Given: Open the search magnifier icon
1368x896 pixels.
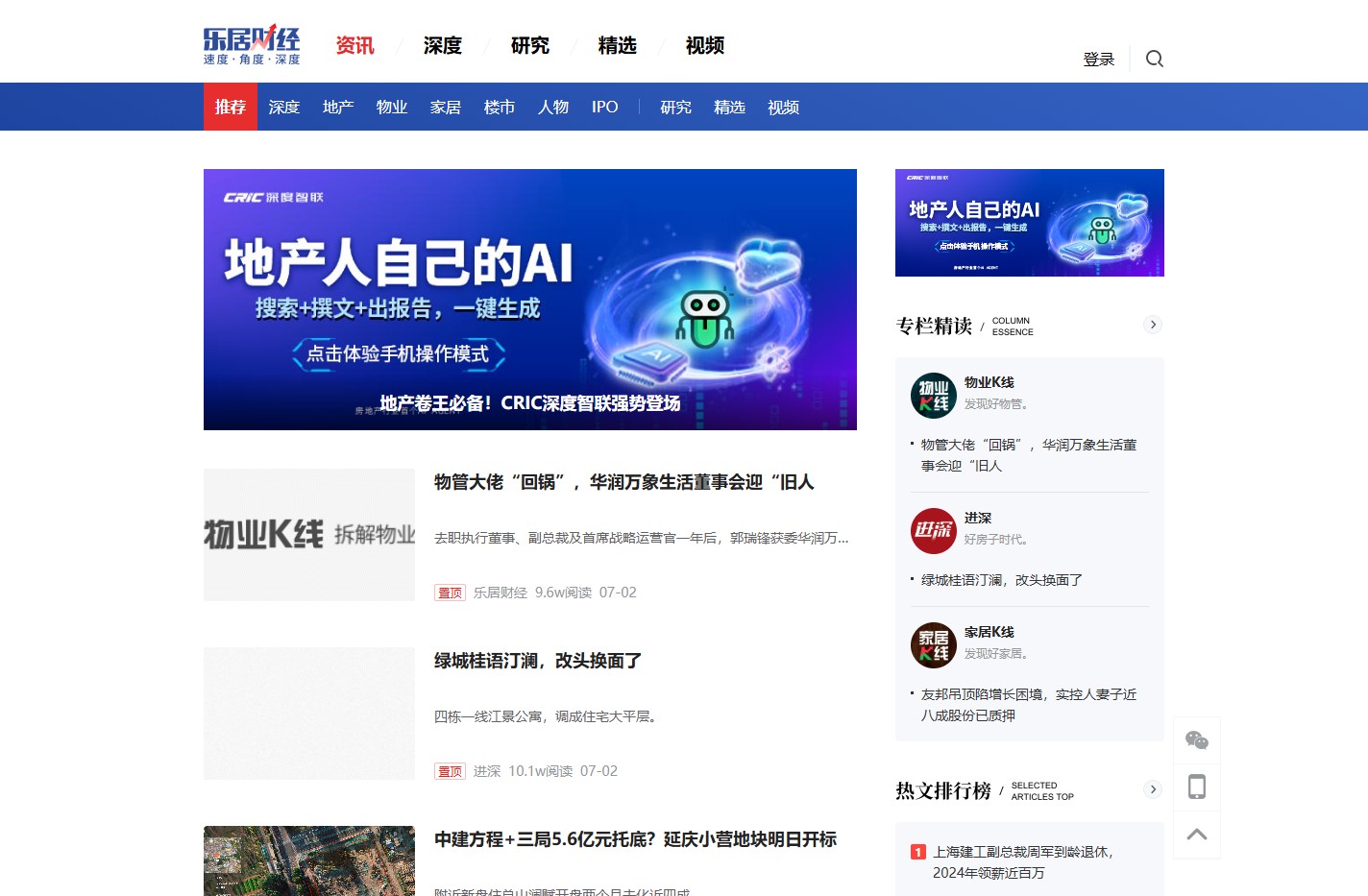Looking at the screenshot, I should [1155, 59].
